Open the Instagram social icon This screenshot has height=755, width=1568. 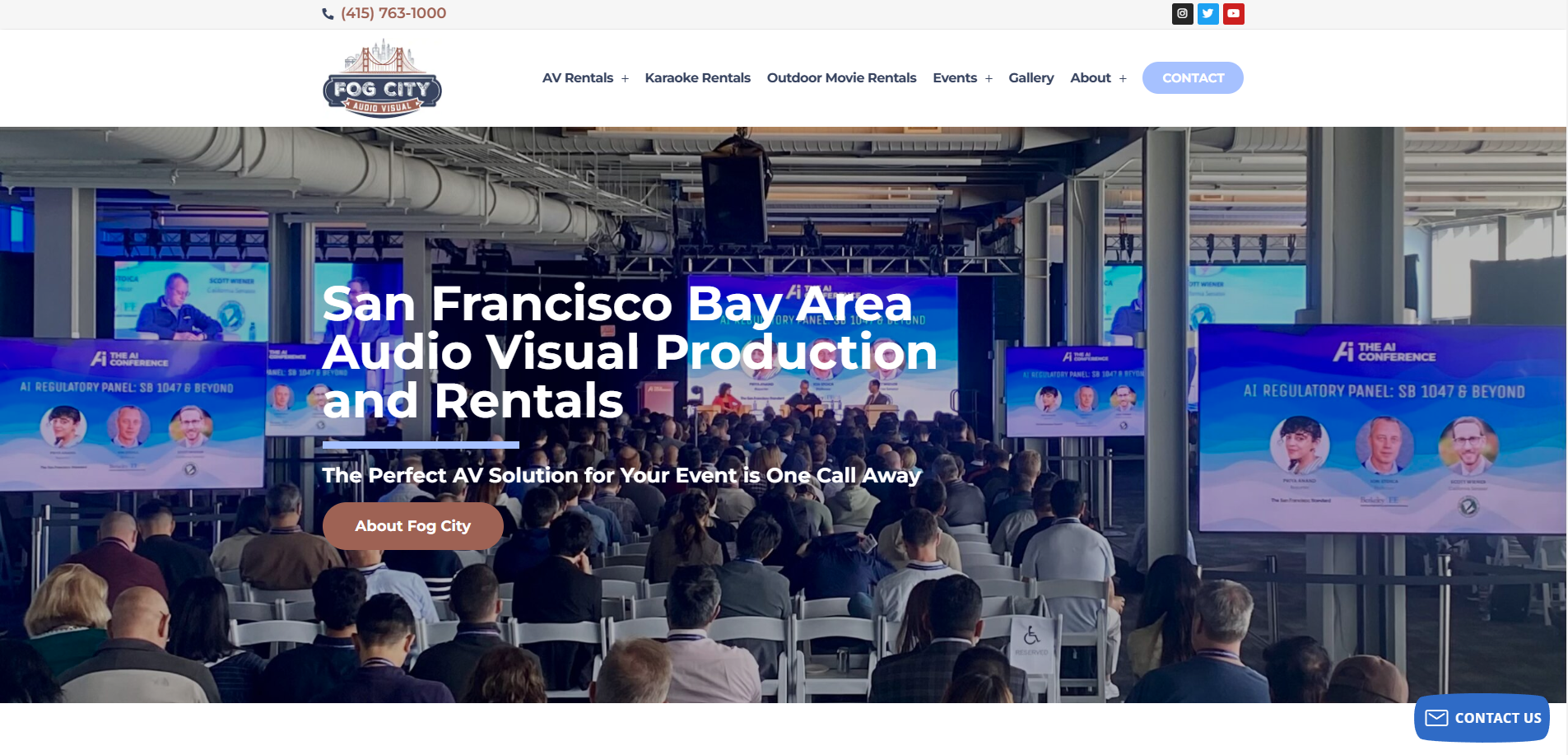(1182, 13)
